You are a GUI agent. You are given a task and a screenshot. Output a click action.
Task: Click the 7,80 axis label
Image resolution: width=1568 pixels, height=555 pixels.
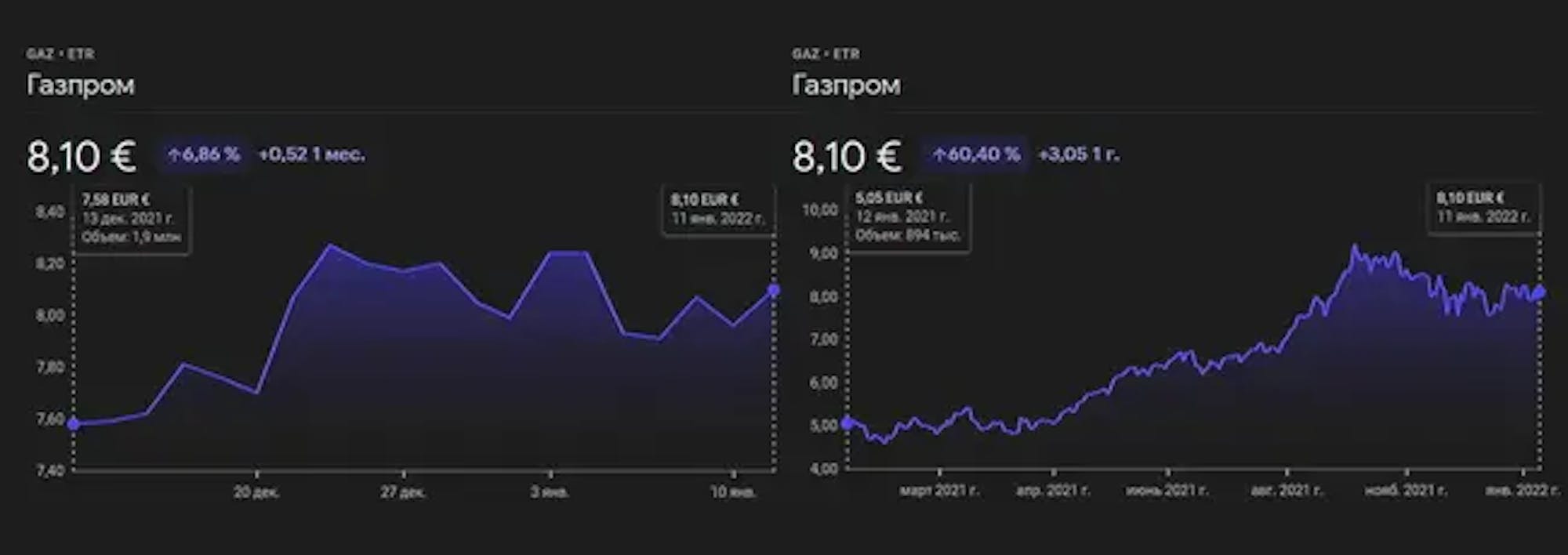50,367
